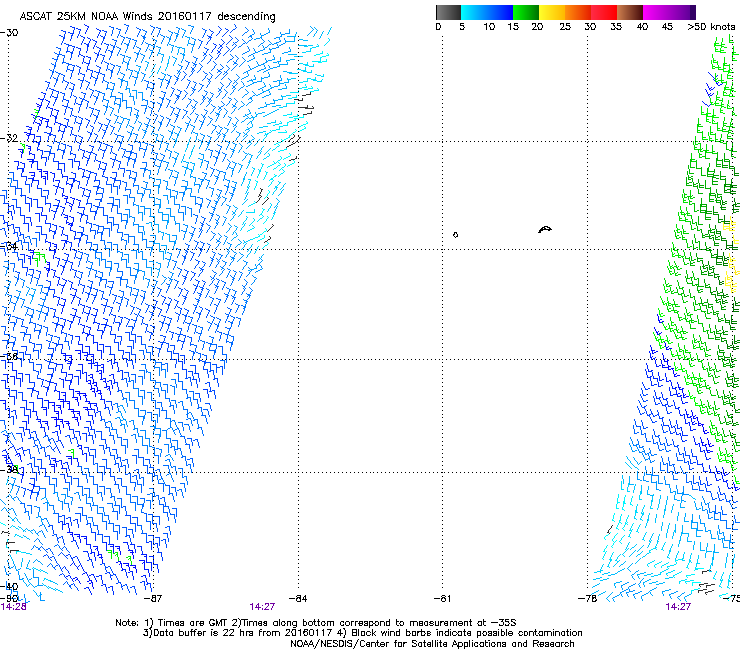
Task: Click the small round island outline near -81
Action: tap(455, 235)
